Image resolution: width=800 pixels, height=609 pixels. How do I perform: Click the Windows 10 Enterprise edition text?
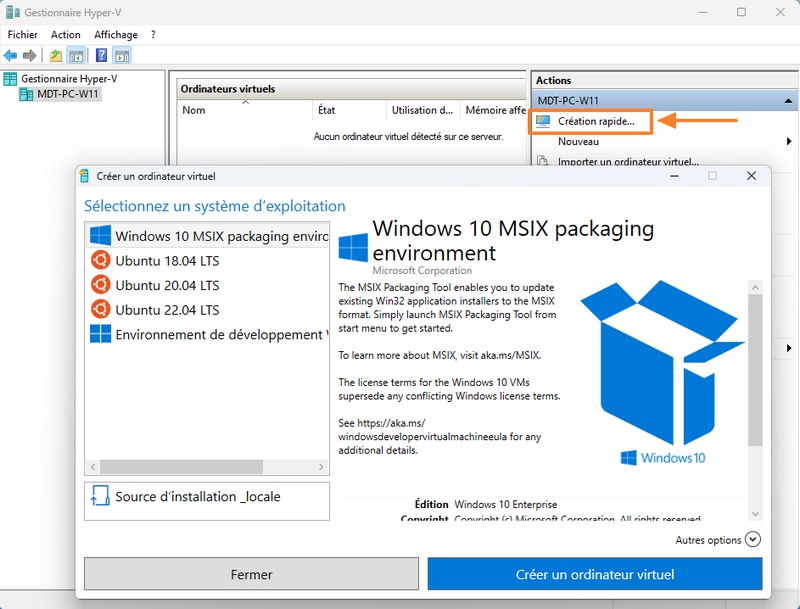pyautogui.click(x=506, y=504)
